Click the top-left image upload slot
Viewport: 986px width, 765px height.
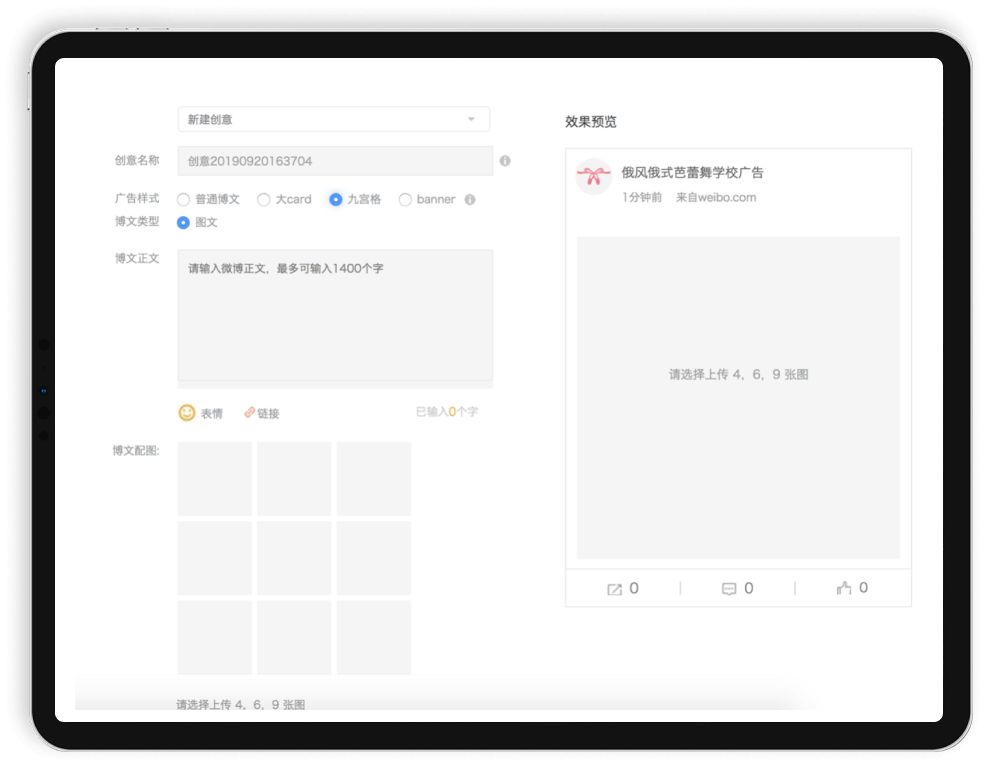tap(215, 479)
